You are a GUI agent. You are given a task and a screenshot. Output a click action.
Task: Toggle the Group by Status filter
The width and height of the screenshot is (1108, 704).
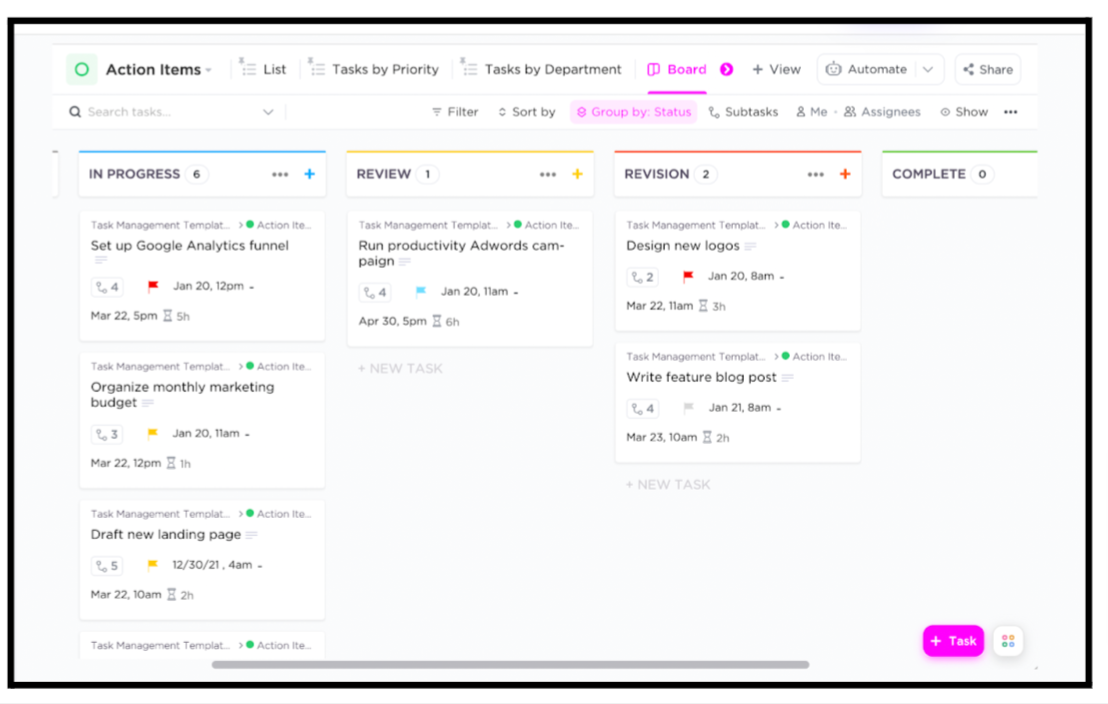[633, 112]
